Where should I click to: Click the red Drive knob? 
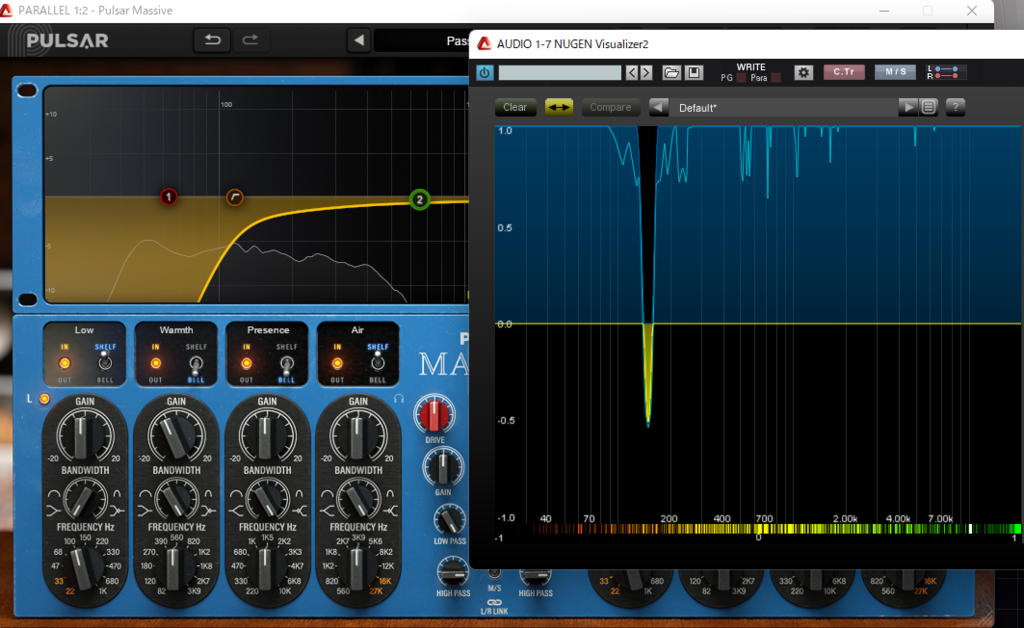(434, 415)
